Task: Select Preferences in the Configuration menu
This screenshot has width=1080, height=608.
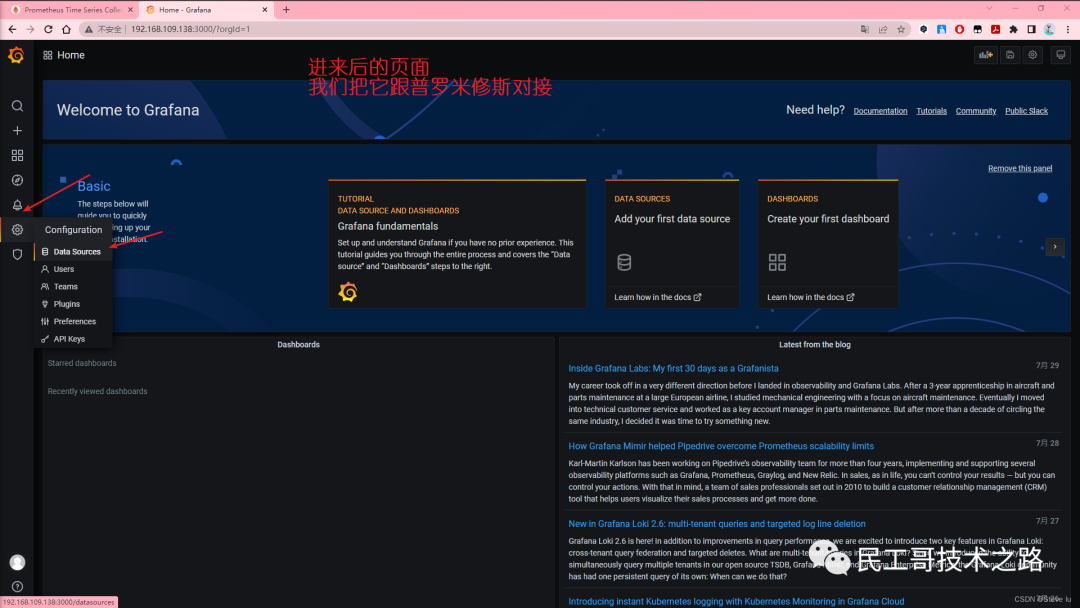Action: (x=73, y=322)
